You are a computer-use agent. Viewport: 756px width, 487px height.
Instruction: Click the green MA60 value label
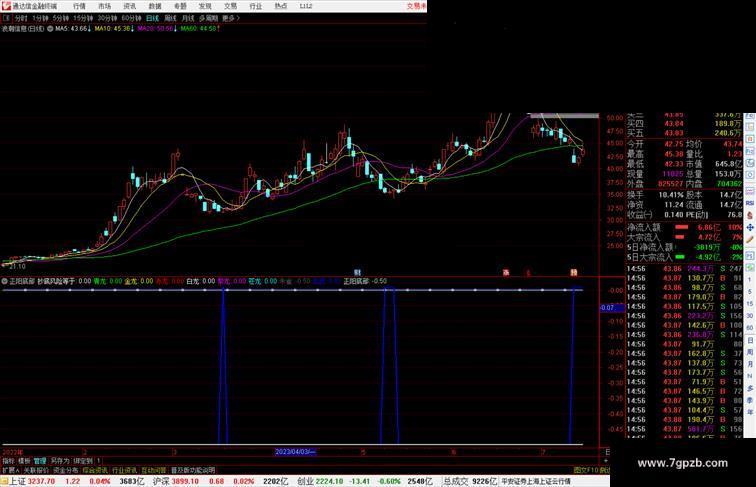coord(200,28)
